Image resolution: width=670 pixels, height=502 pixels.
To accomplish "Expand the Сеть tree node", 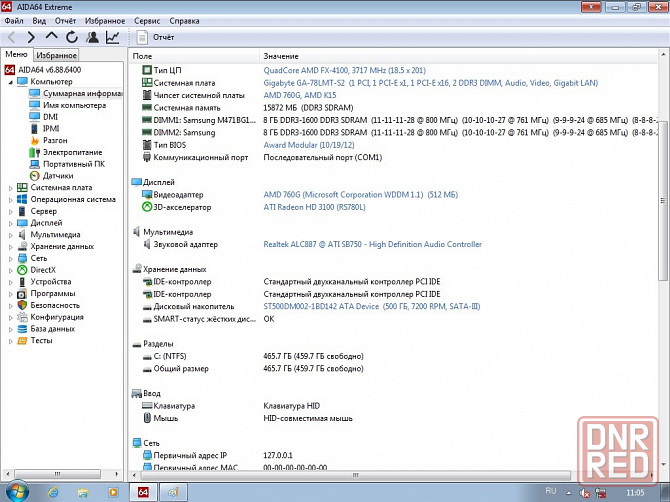I will tap(11, 258).
